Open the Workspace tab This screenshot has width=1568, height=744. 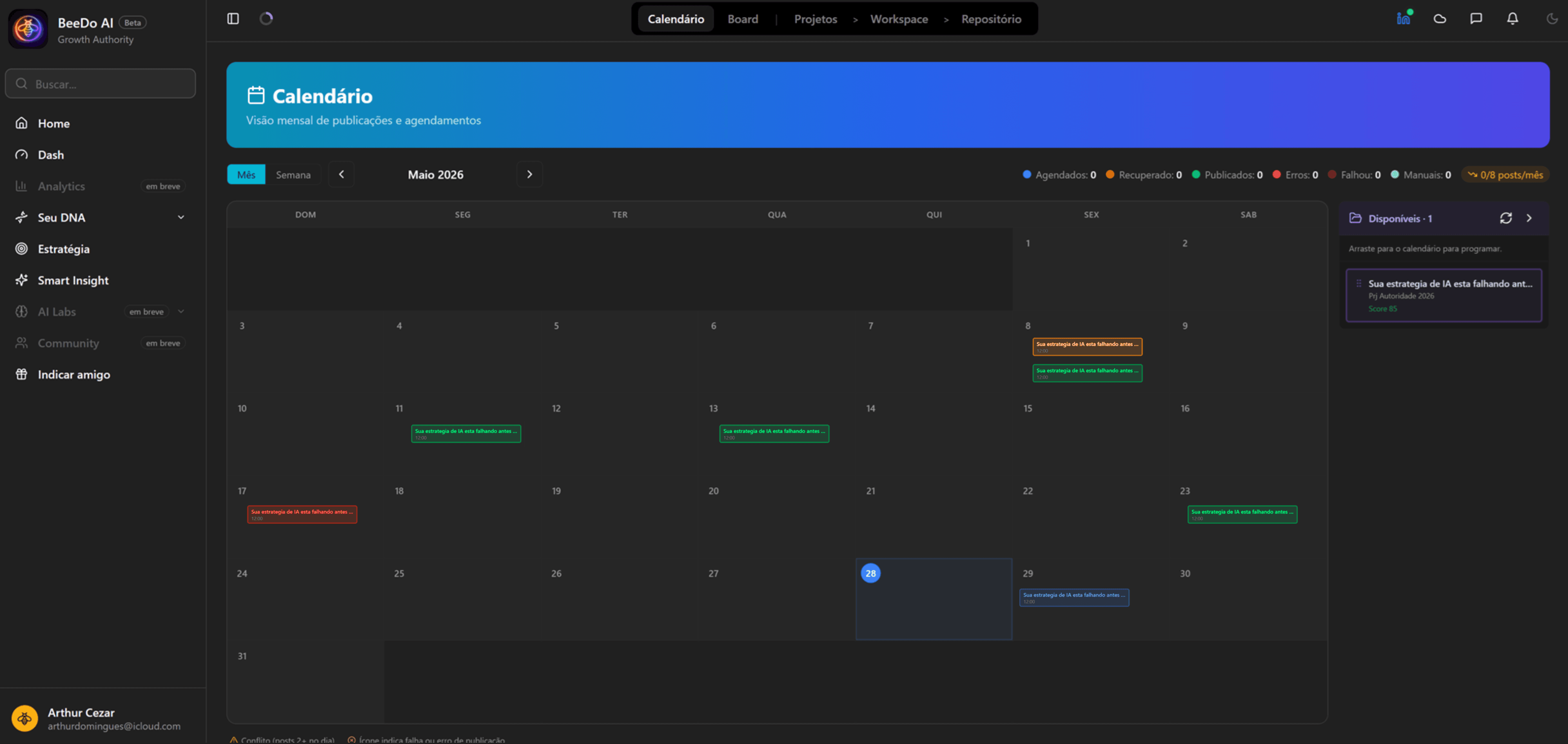point(899,19)
